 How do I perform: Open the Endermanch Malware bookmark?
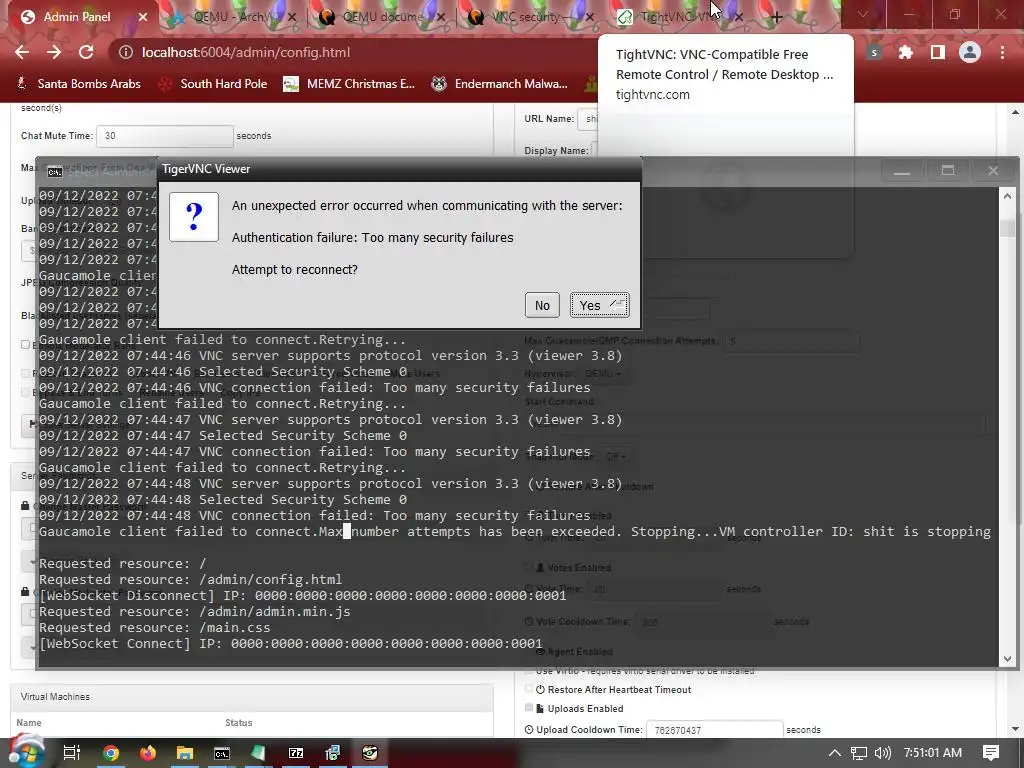pos(500,84)
